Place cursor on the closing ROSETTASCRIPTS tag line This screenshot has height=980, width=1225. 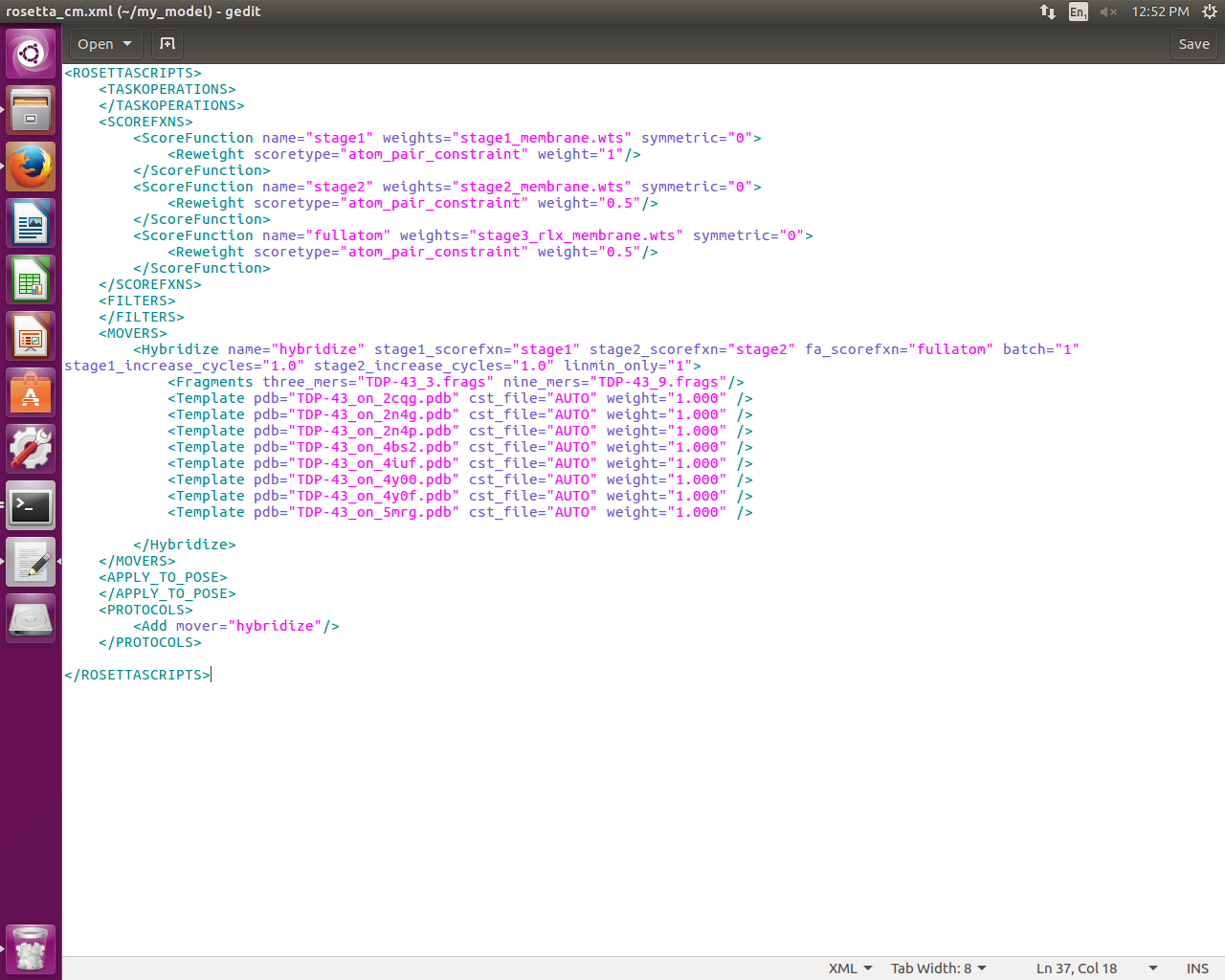(x=137, y=675)
